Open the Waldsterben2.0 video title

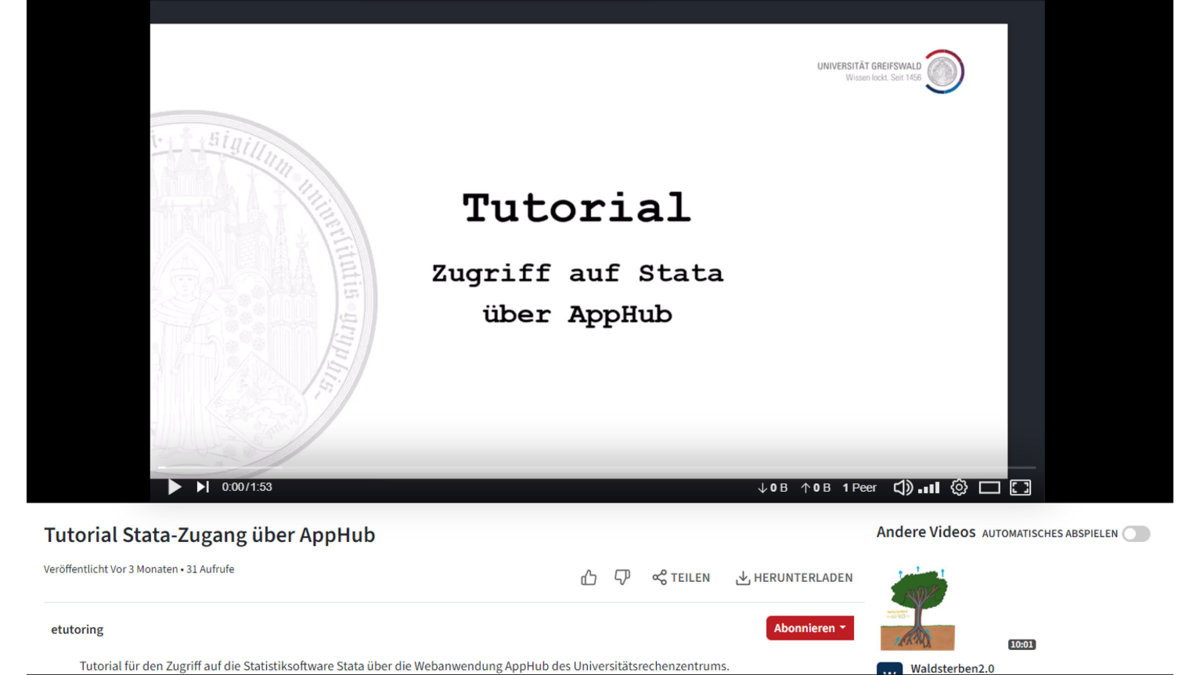click(952, 668)
